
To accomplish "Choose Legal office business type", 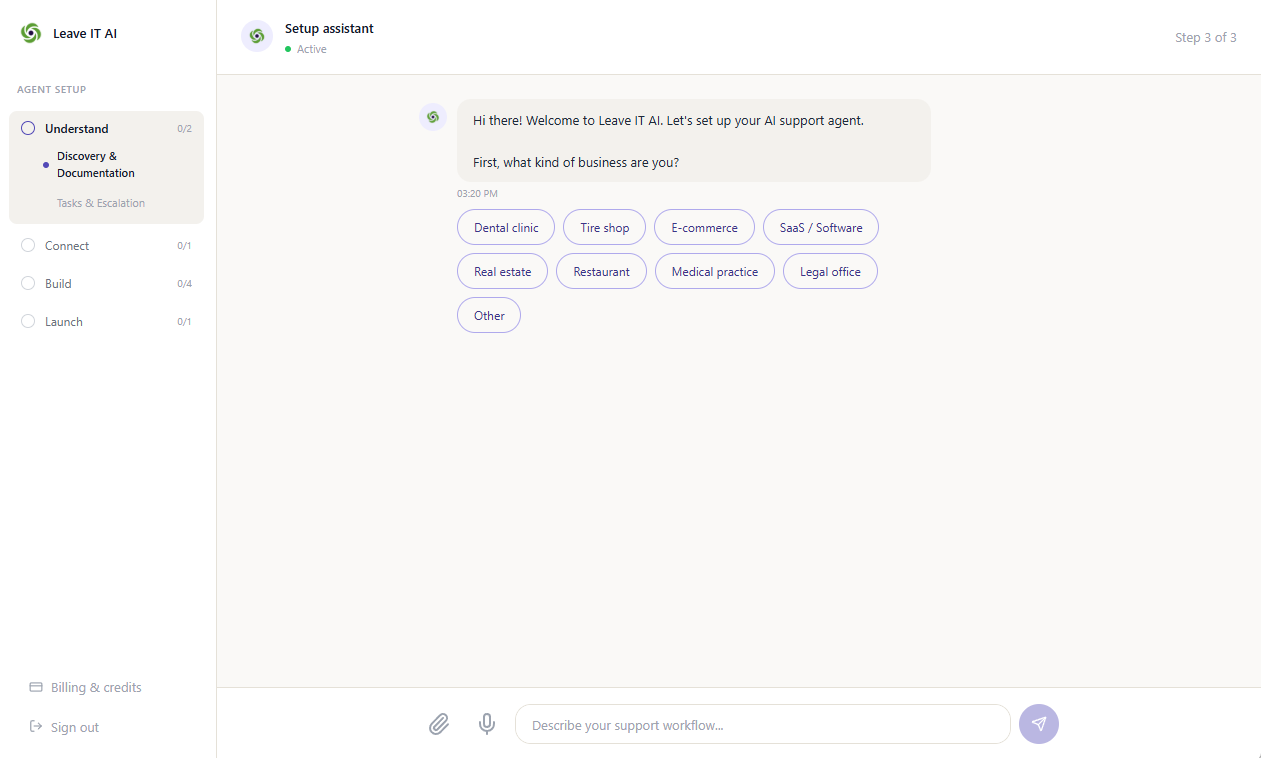I will click(830, 271).
